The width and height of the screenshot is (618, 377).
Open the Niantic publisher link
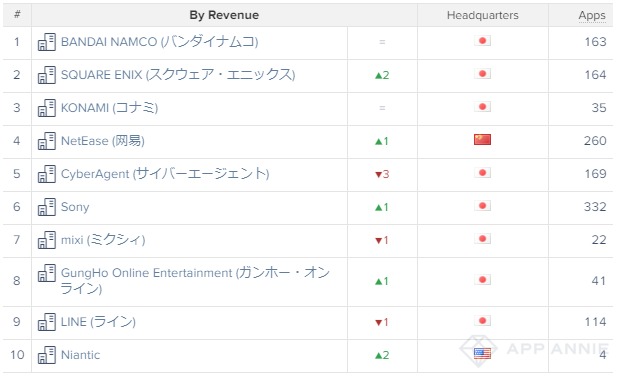pyautogui.click(x=80, y=355)
